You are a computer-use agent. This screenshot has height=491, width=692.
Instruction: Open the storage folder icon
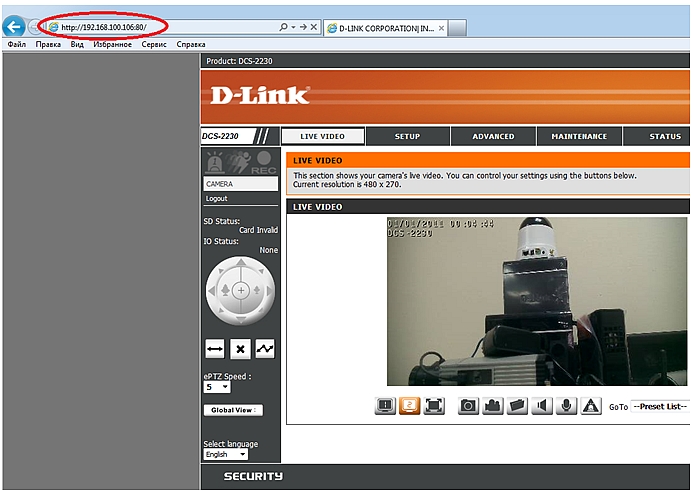click(517, 406)
